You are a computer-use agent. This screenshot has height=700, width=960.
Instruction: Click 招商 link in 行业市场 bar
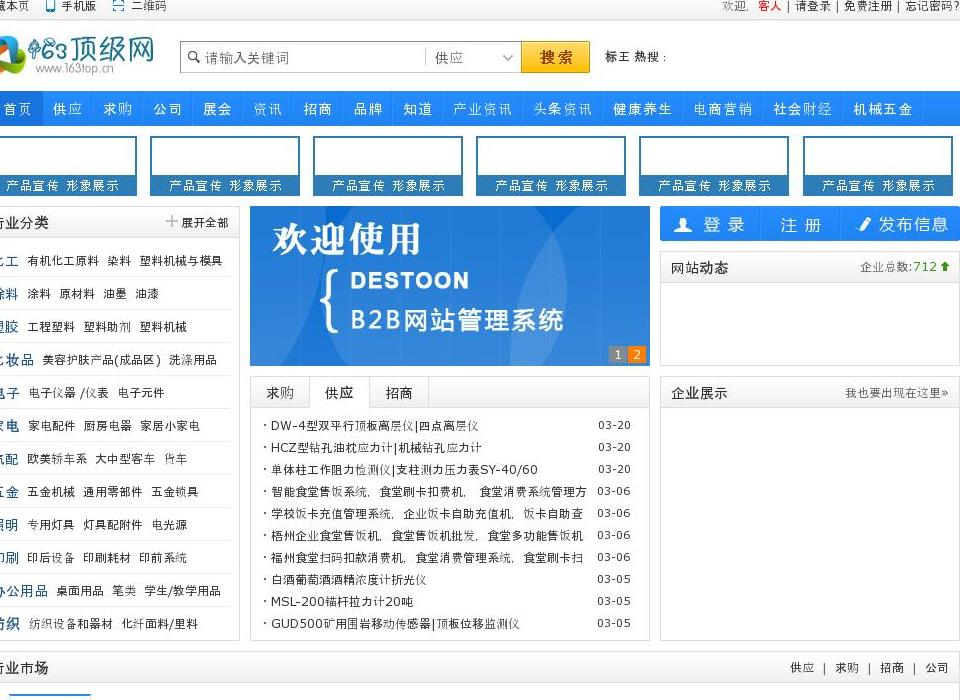(x=891, y=668)
